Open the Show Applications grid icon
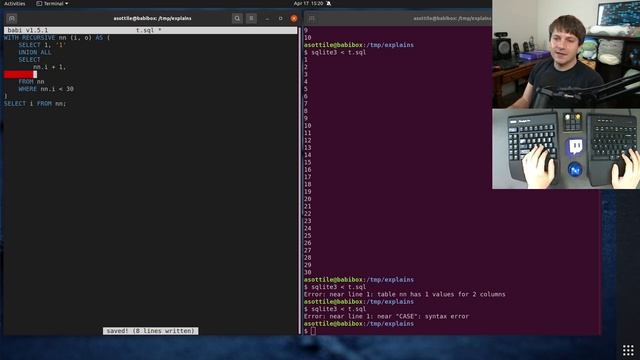 coord(628,350)
